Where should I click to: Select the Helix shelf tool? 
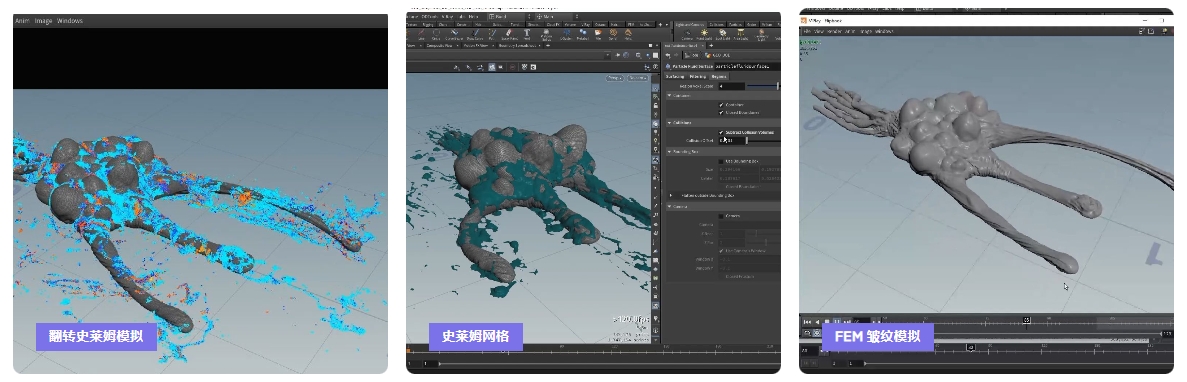coord(628,34)
